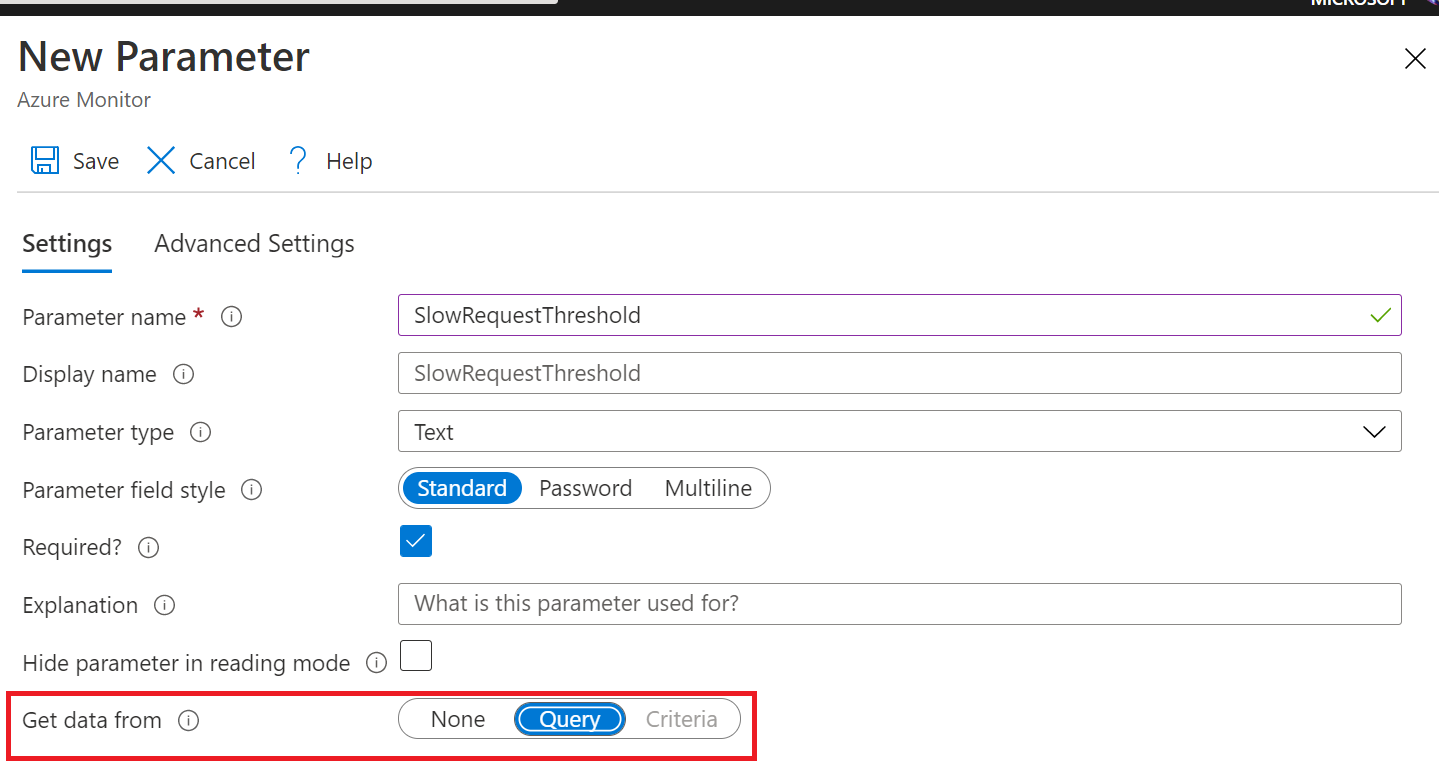Open the Parameter type dropdown

[x=1374, y=431]
